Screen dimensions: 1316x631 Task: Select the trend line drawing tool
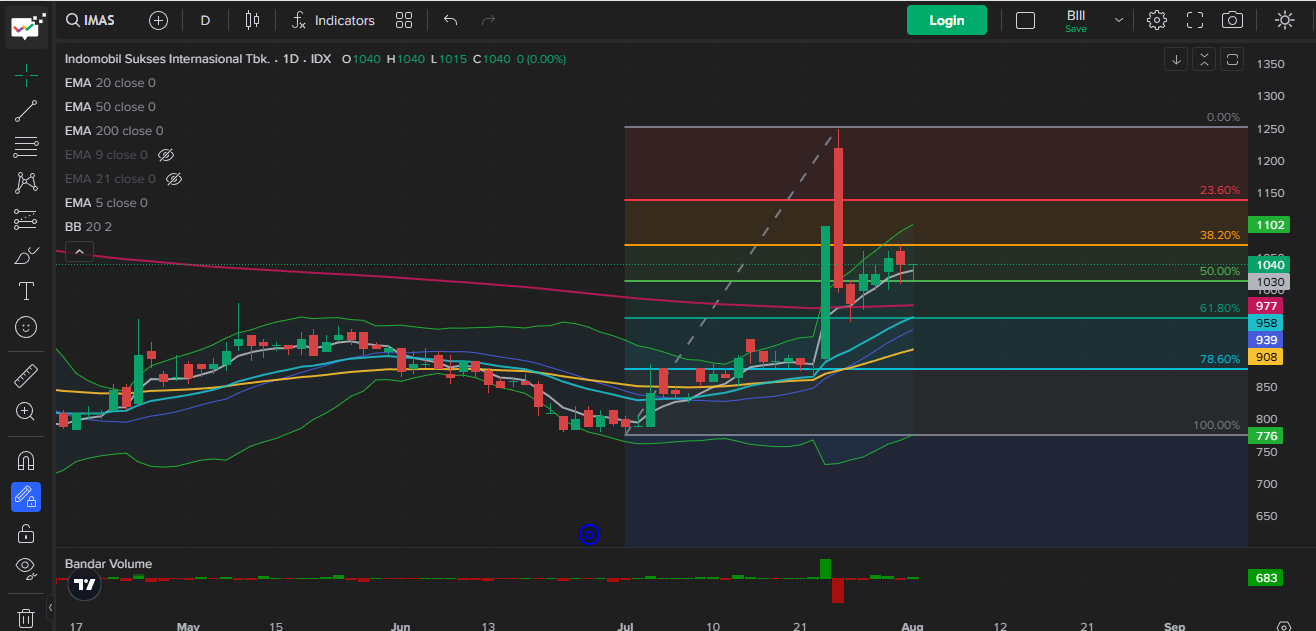[x=27, y=111]
